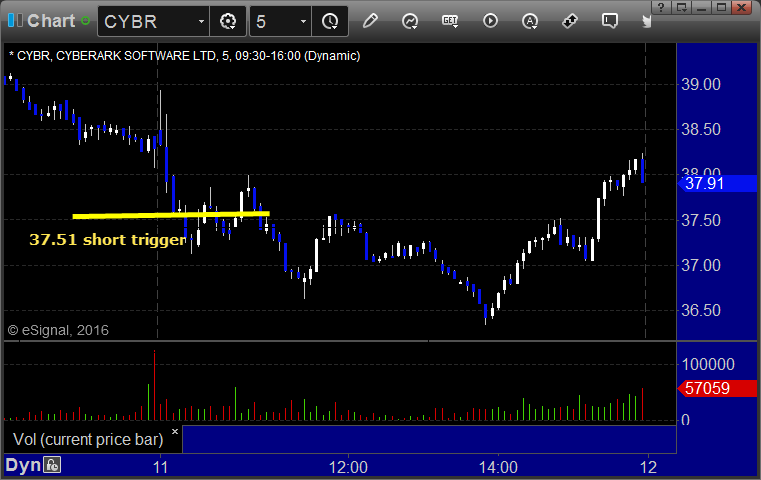Screen dimensions: 761x480
Task: Select the pencil drawing tools icon
Action: point(370,21)
